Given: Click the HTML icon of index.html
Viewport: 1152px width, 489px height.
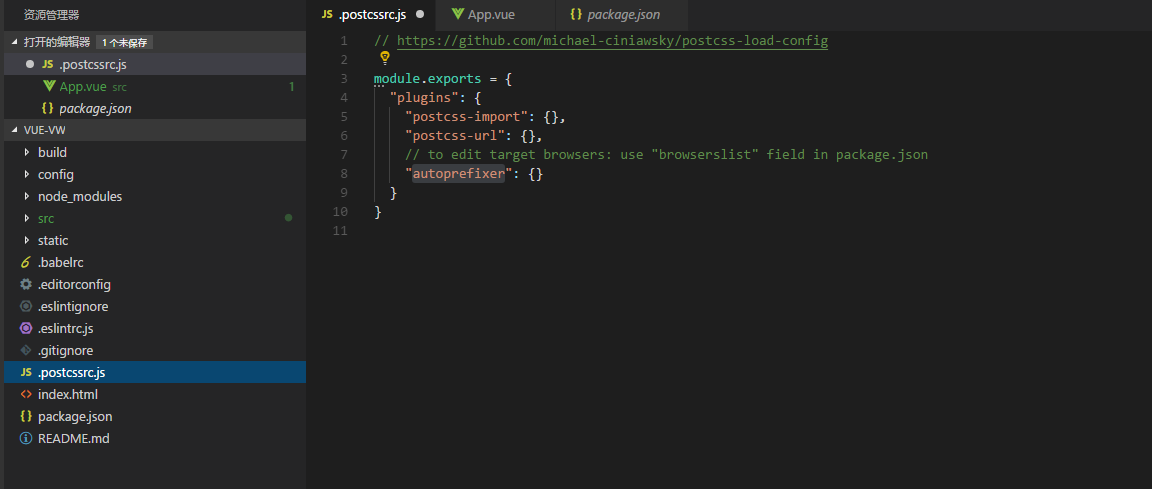Looking at the screenshot, I should [x=26, y=394].
